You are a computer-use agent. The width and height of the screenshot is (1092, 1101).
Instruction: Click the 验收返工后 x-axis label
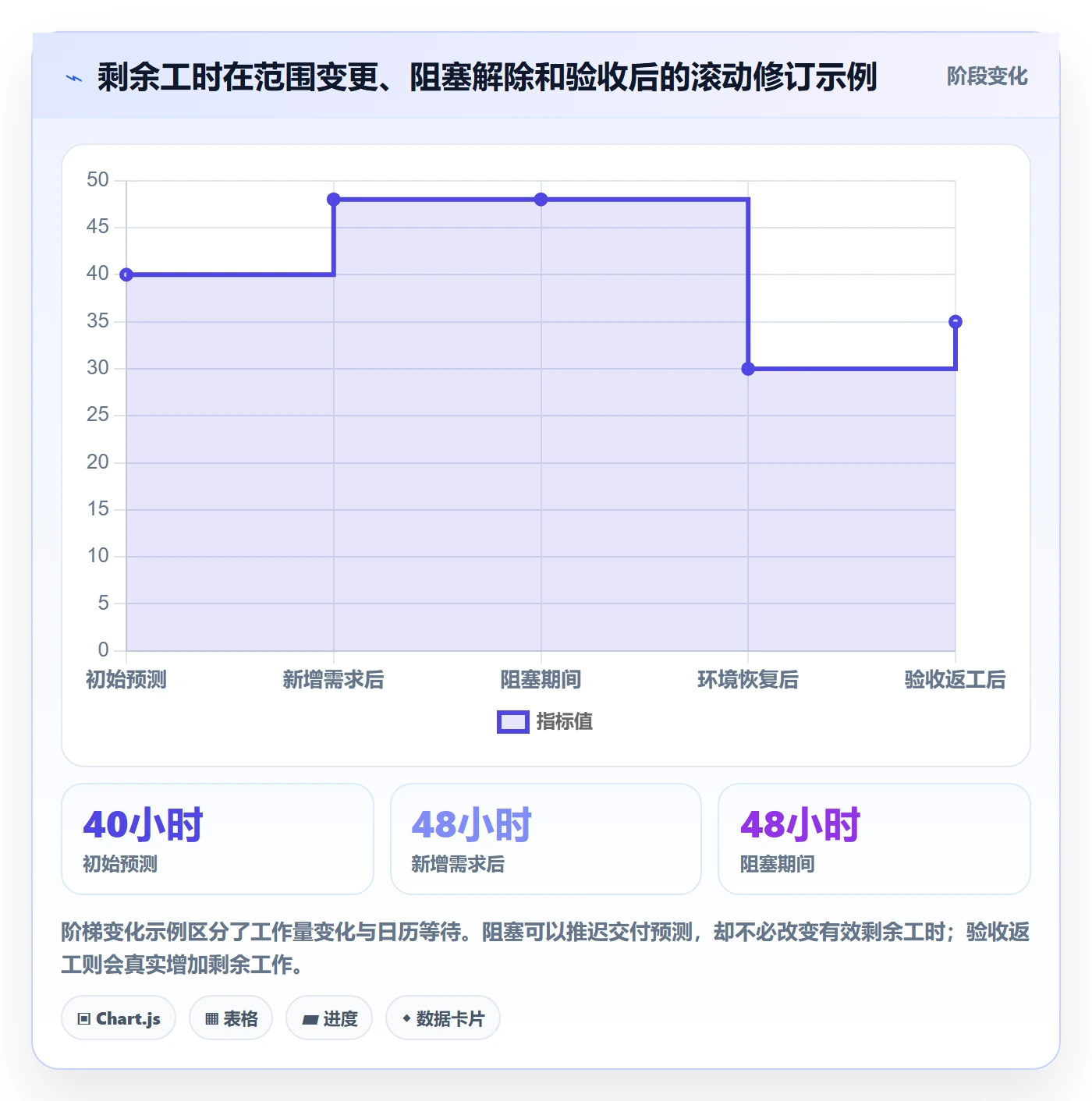(x=955, y=680)
